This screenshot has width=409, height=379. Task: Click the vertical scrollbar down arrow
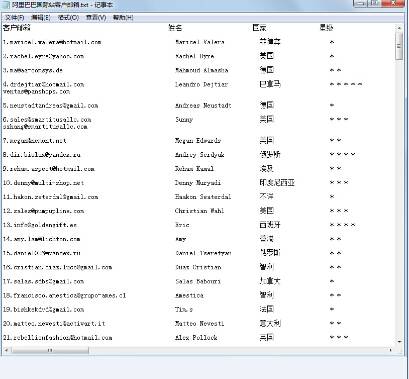(399, 342)
